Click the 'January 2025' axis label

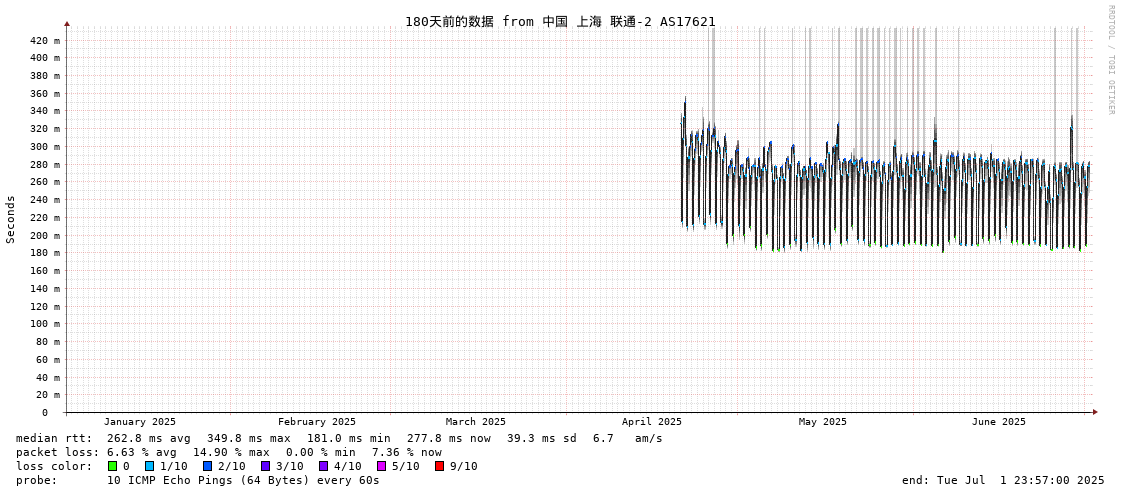[139, 422]
